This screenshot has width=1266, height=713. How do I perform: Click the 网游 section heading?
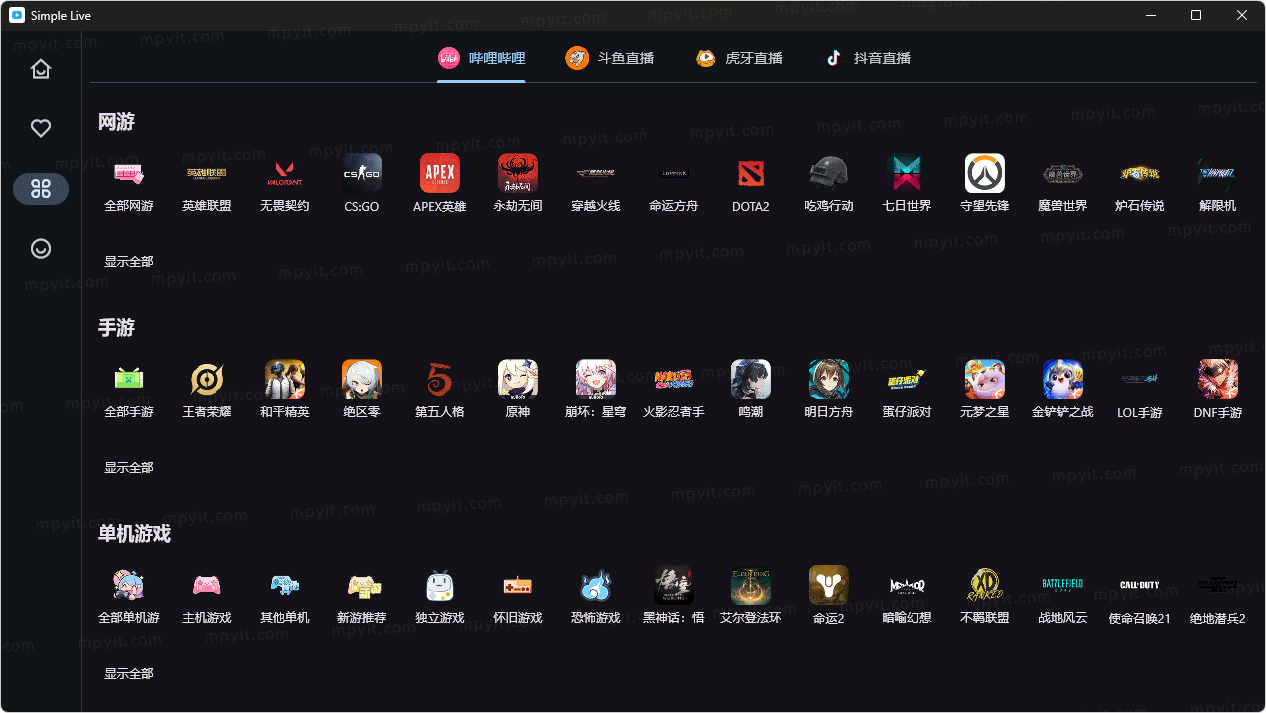point(116,122)
